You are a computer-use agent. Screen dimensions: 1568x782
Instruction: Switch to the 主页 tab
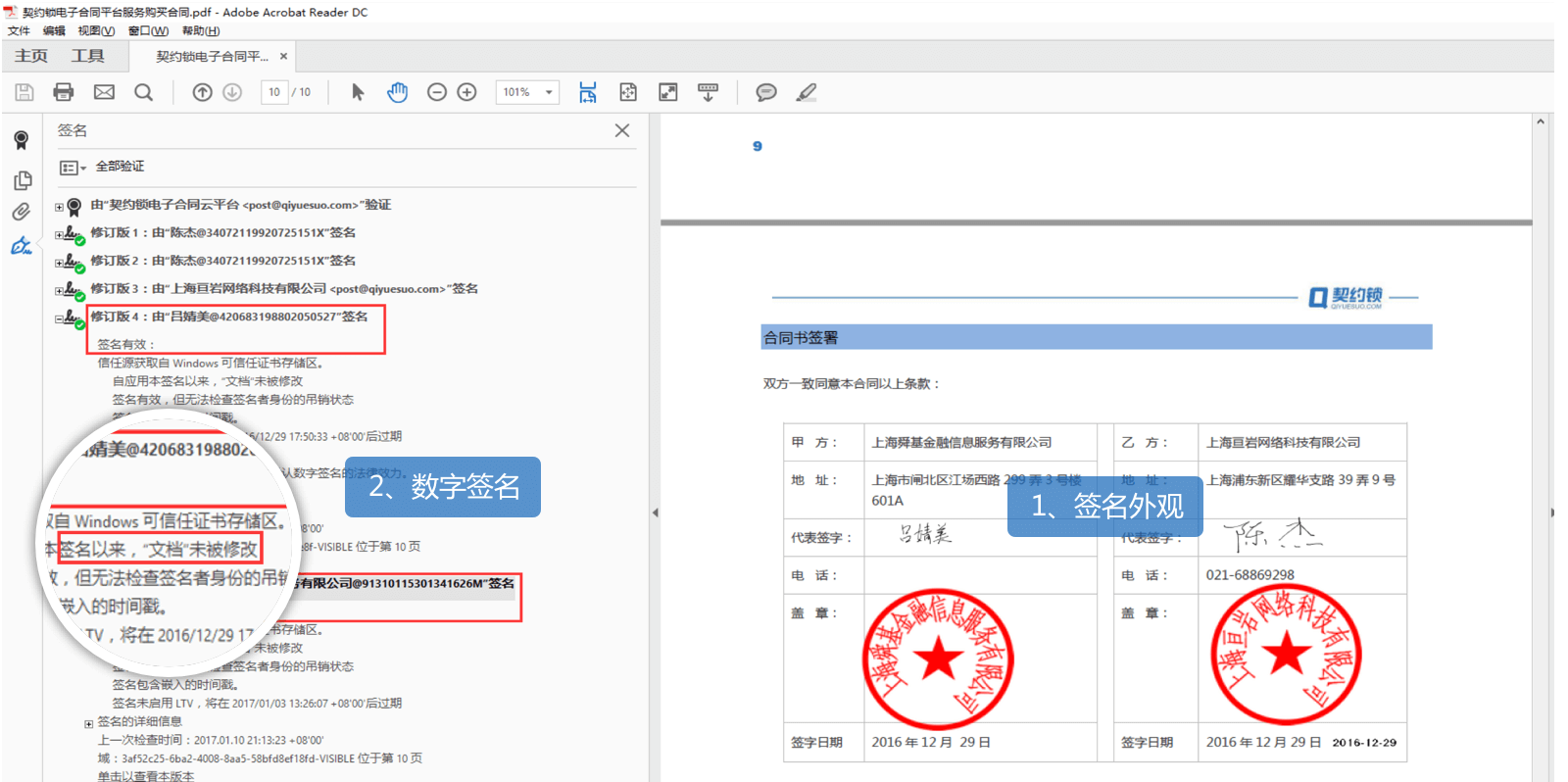coord(31,56)
